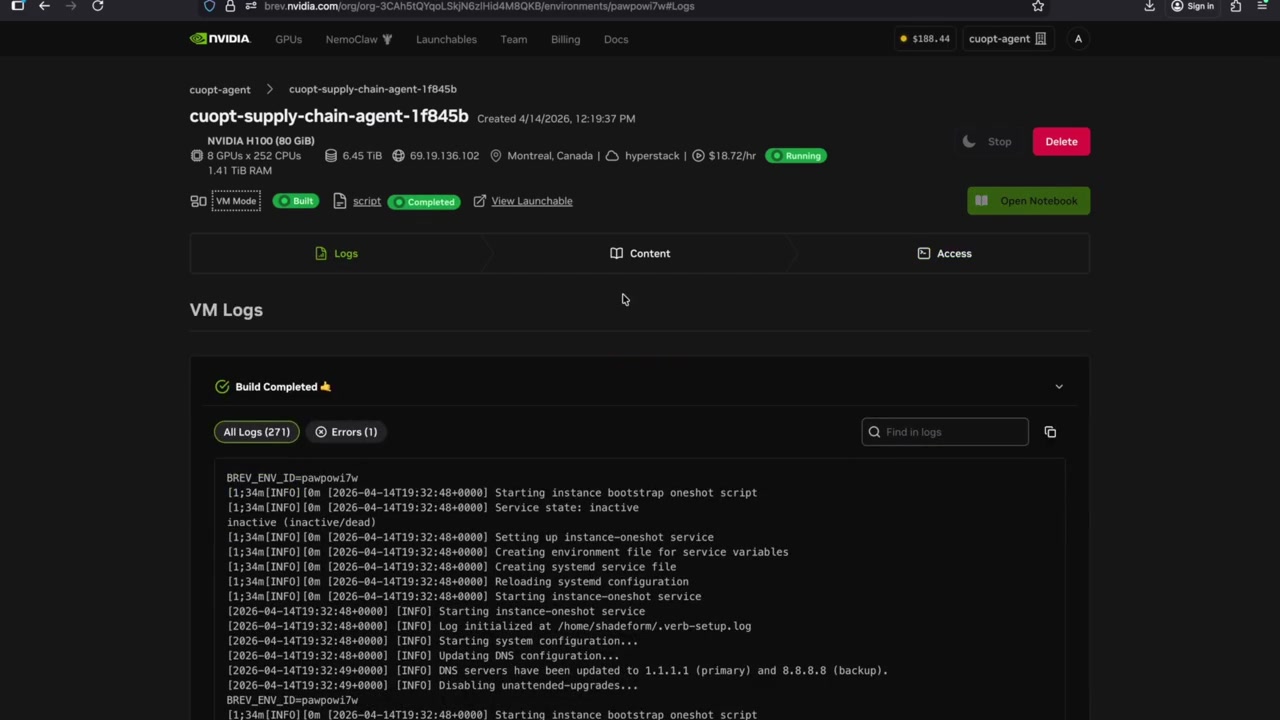Open Team in top navigation

click(x=514, y=39)
